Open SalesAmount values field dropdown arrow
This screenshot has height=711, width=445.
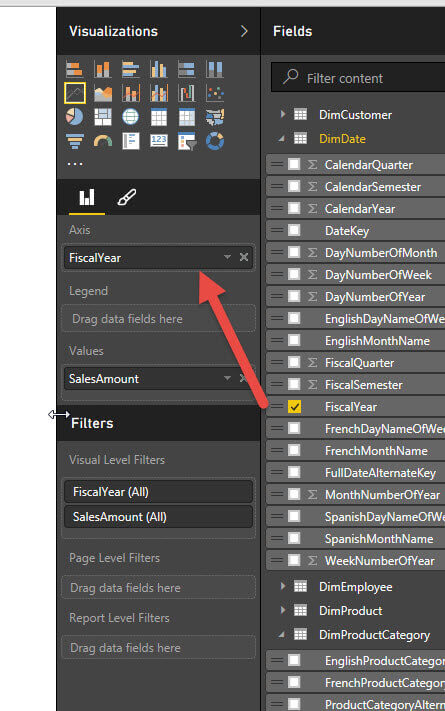(227, 378)
